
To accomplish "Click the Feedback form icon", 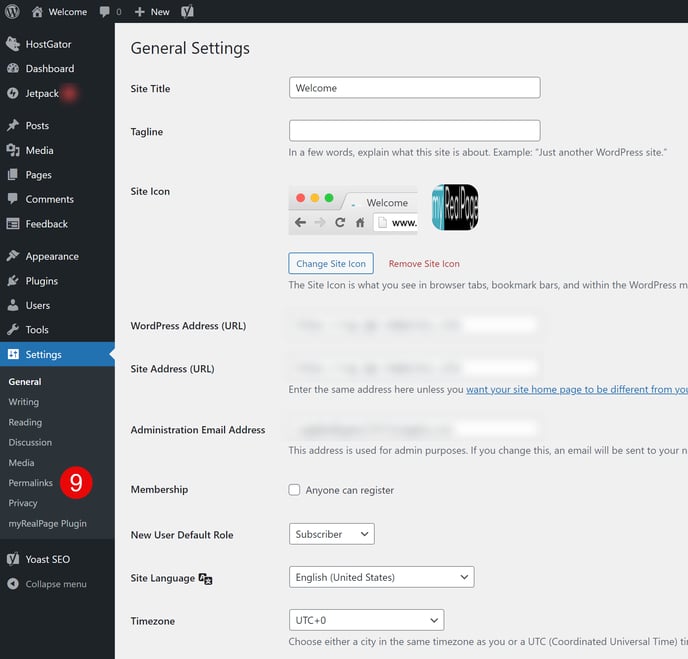I will [x=13, y=224].
